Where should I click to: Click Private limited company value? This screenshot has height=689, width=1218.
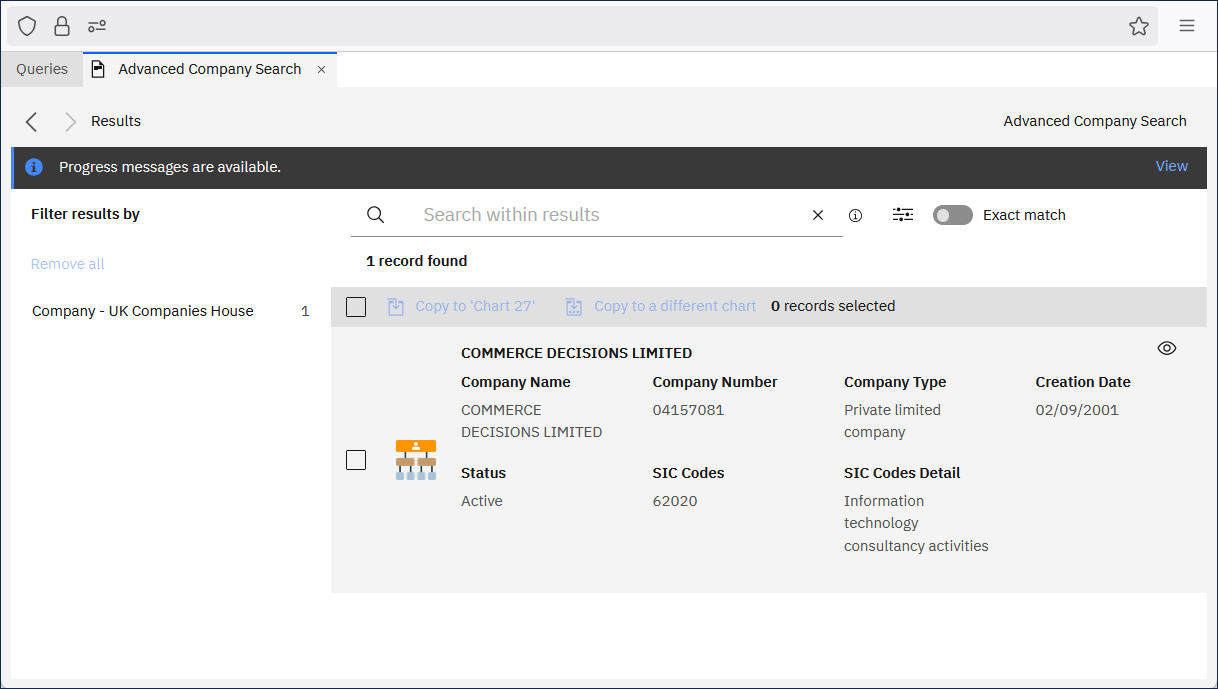[892, 421]
